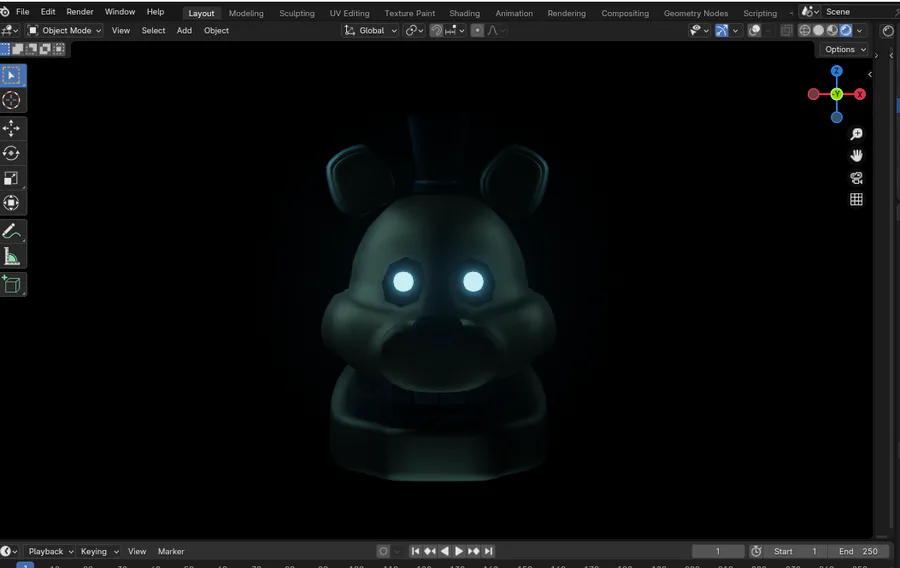900x568 pixels.
Task: Toggle viewport gizmos display
Action: (x=722, y=30)
